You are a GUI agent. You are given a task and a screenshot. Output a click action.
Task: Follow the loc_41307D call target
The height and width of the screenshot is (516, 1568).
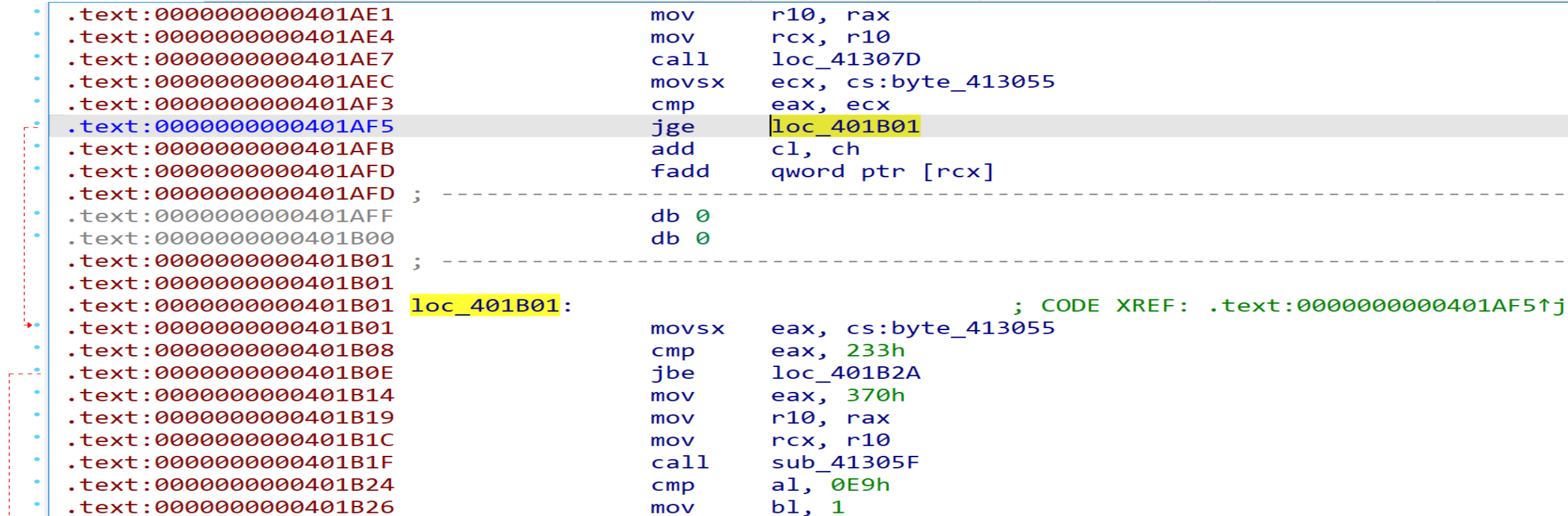coord(845,59)
